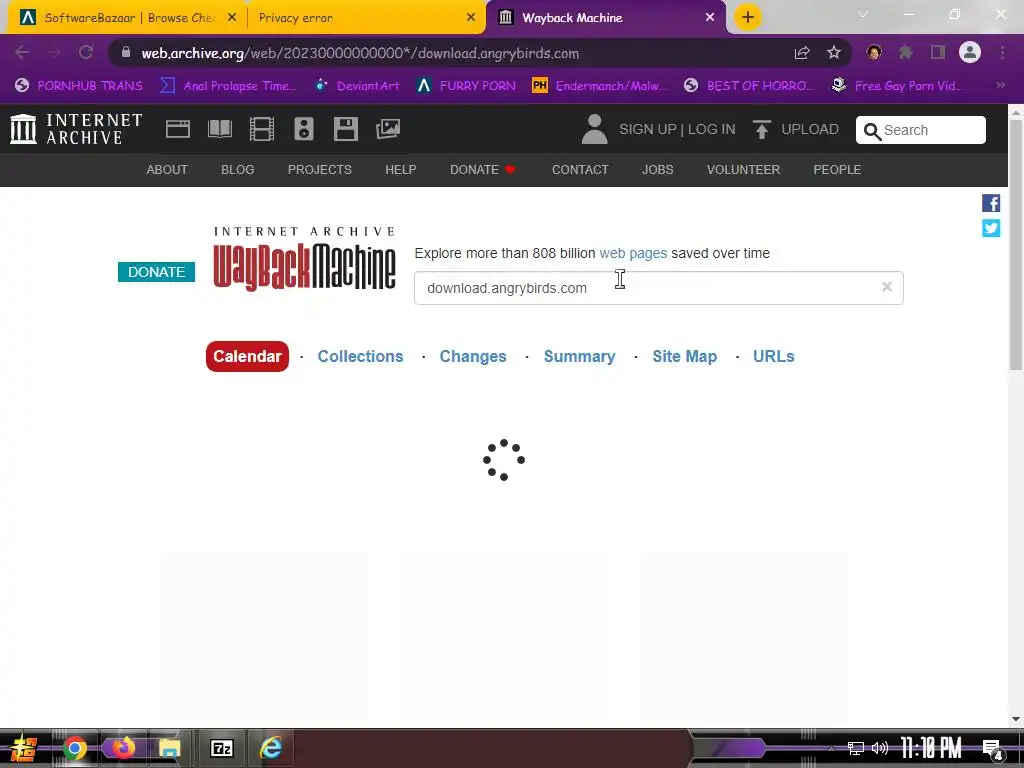
Task: Click the user avatar icon beside Sign Up
Action: click(x=594, y=129)
